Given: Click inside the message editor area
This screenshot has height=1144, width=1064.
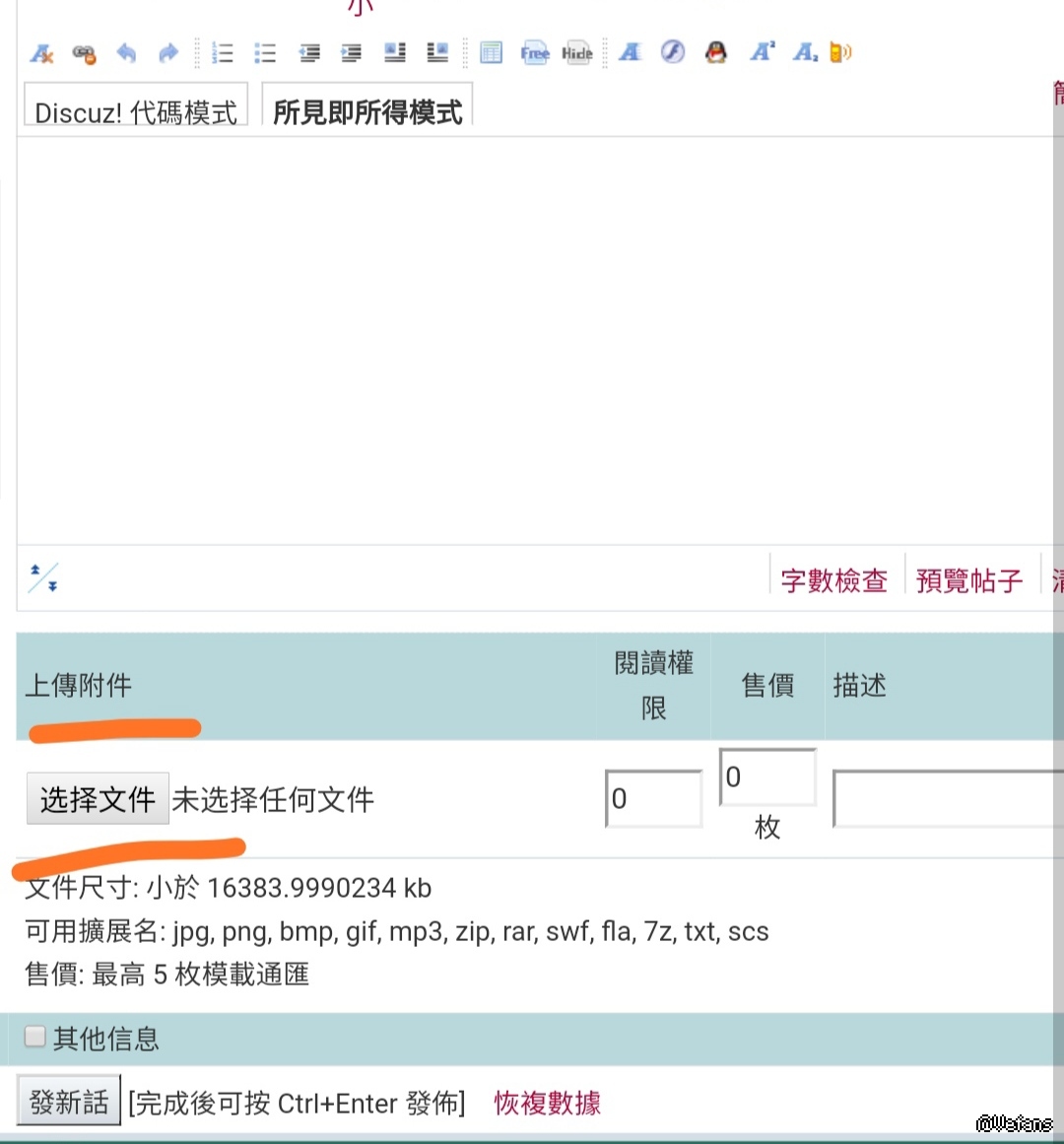Looking at the screenshot, I should (x=535, y=340).
